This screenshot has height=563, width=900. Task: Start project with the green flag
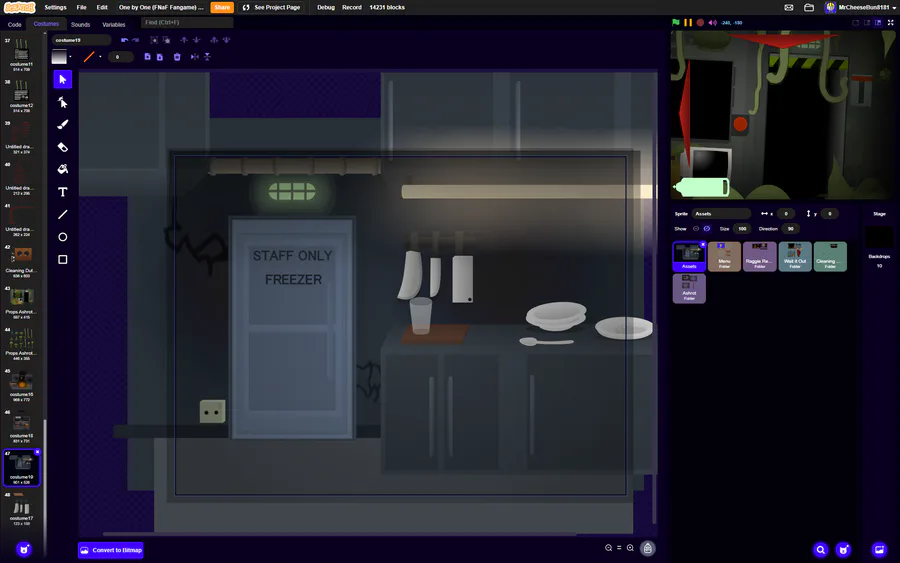click(676, 22)
